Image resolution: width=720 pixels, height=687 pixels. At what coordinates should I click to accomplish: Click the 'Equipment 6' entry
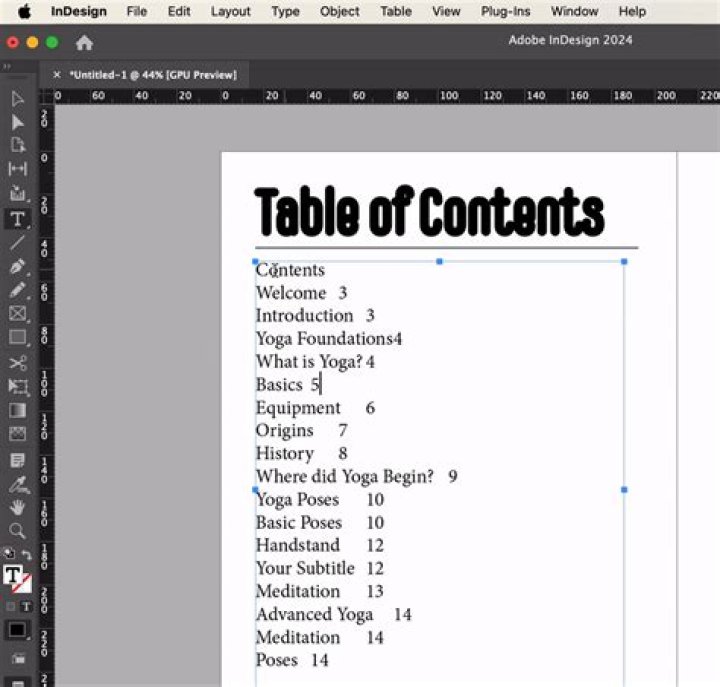click(315, 408)
